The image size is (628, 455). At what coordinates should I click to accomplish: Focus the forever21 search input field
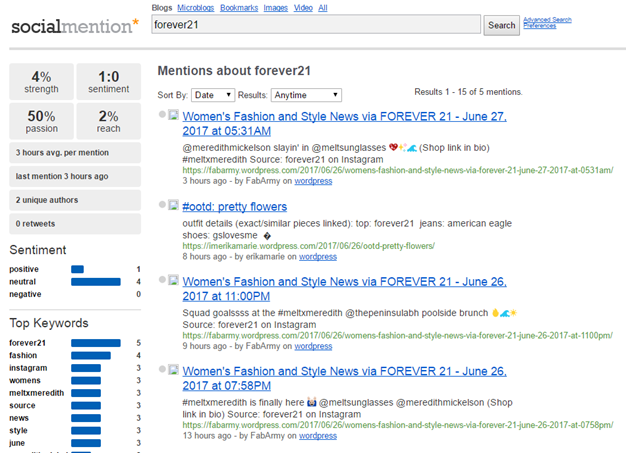[x=316, y=24]
